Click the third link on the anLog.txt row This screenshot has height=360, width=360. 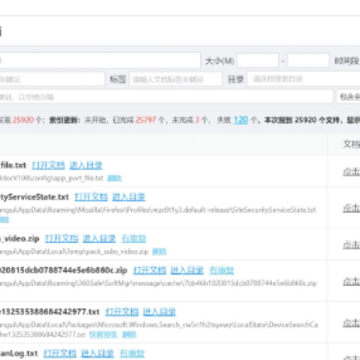point(132,353)
